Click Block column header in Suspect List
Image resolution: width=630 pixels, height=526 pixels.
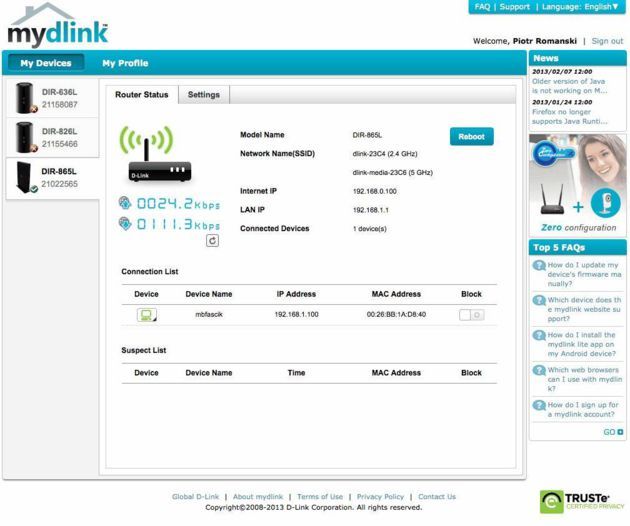click(x=471, y=373)
